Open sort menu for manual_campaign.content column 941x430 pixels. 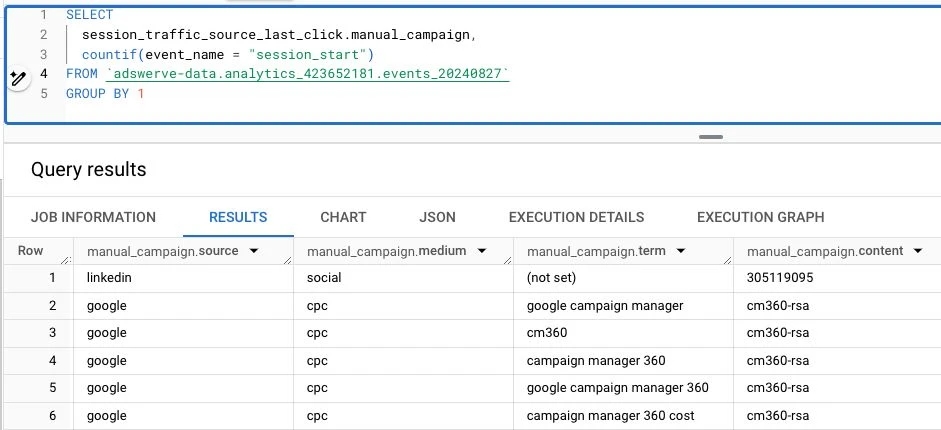coord(917,251)
